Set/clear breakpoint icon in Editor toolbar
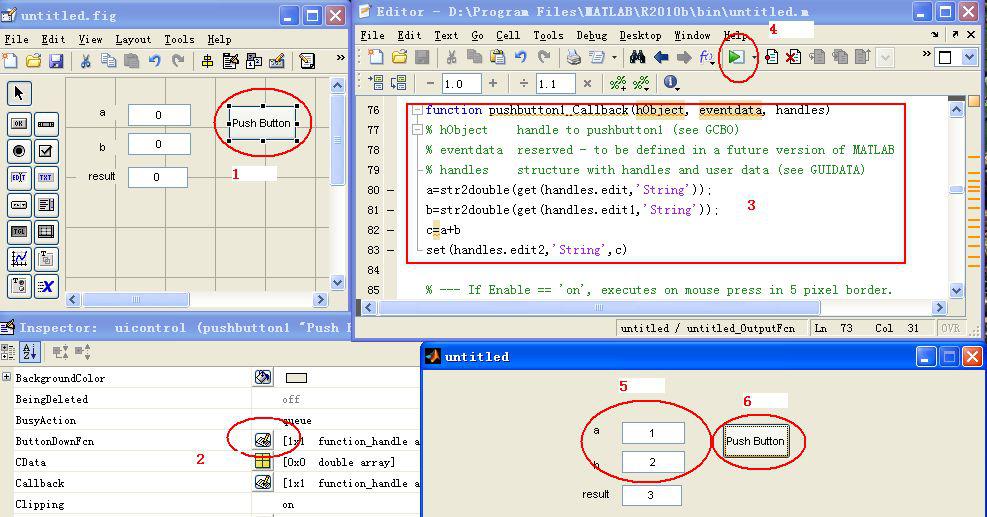The width and height of the screenshot is (987, 517). pyautogui.click(x=771, y=57)
